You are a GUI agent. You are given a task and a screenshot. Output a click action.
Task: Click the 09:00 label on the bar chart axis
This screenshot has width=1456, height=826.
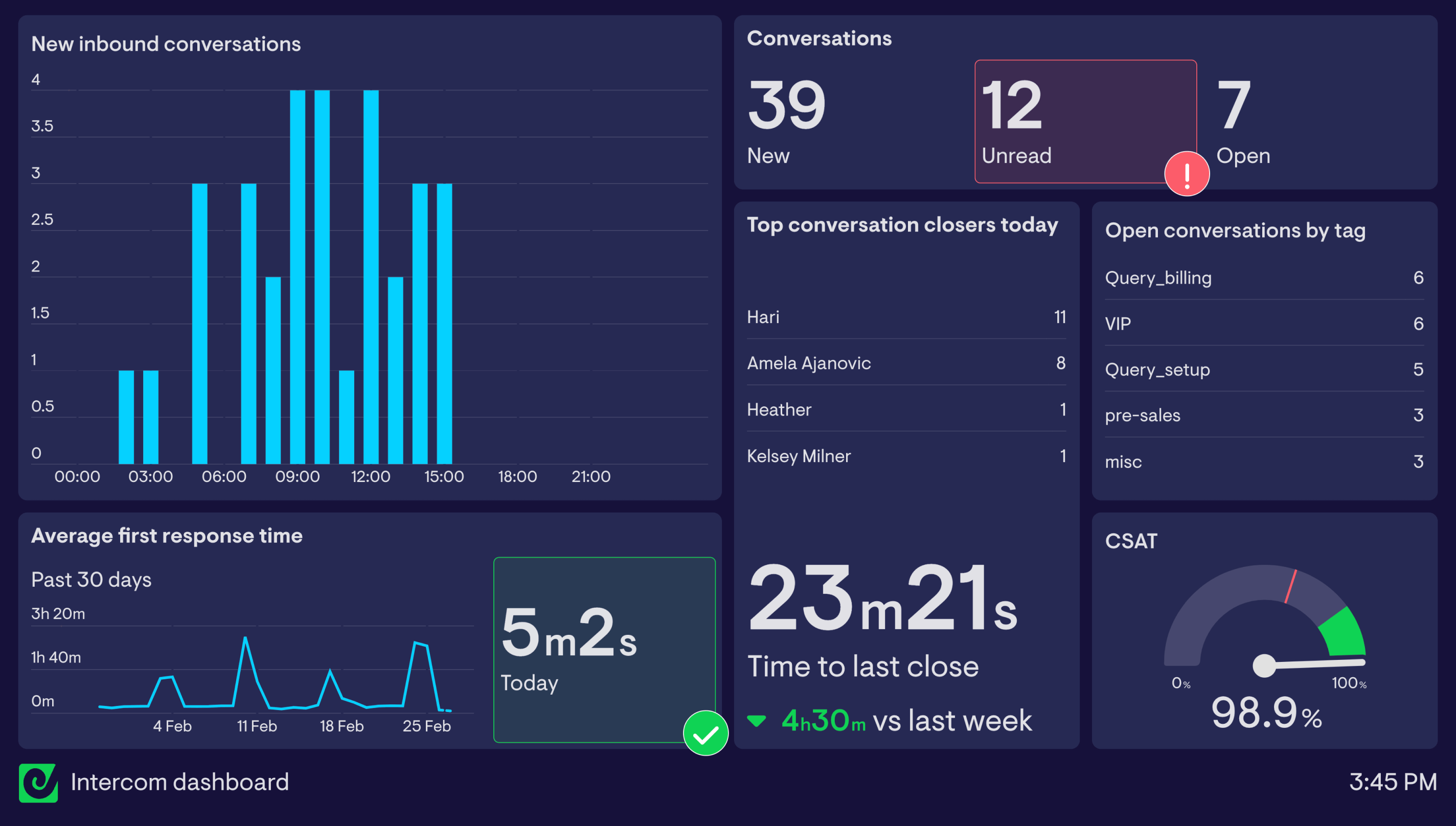click(298, 476)
